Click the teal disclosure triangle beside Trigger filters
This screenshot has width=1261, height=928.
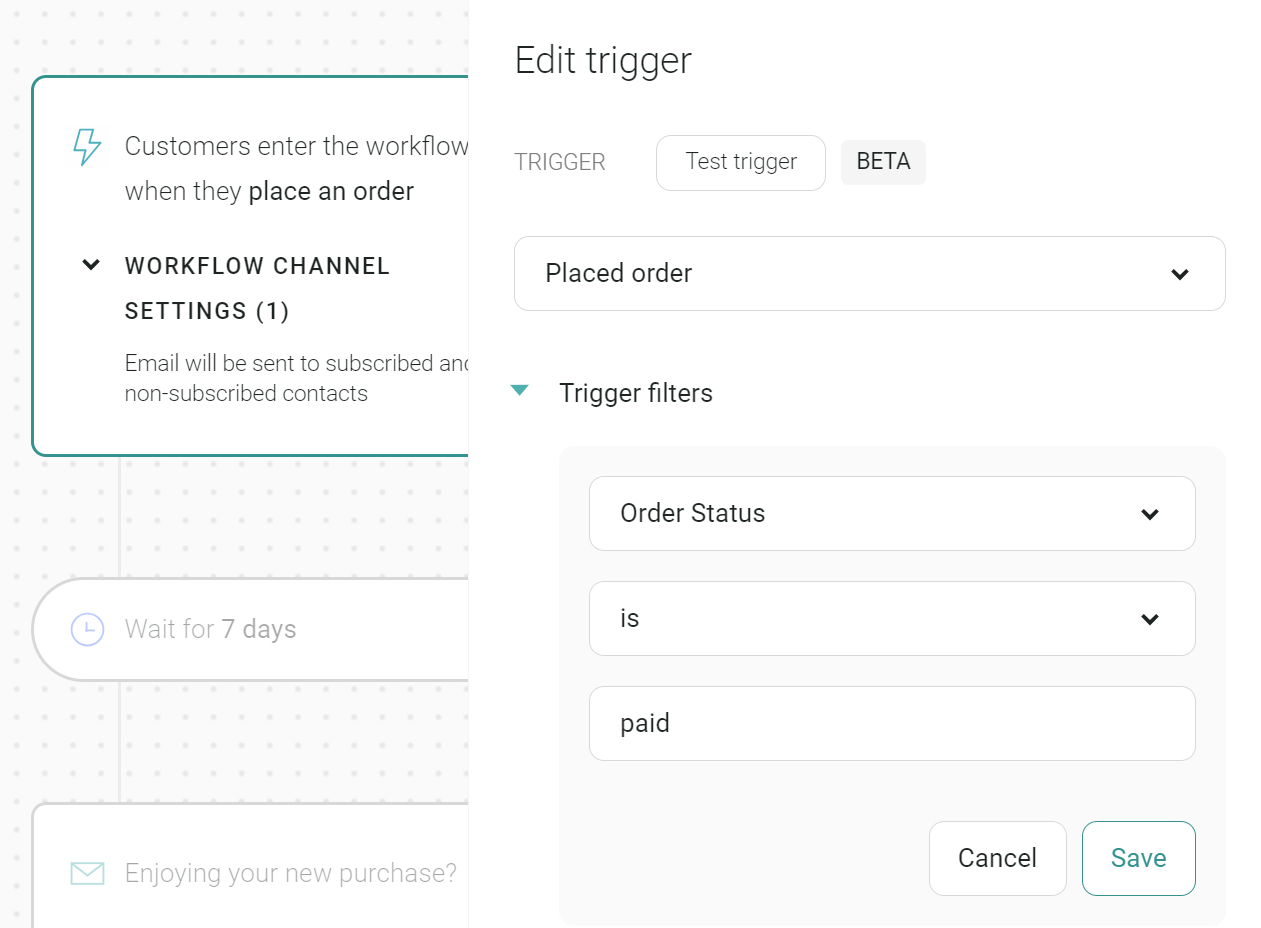click(520, 391)
